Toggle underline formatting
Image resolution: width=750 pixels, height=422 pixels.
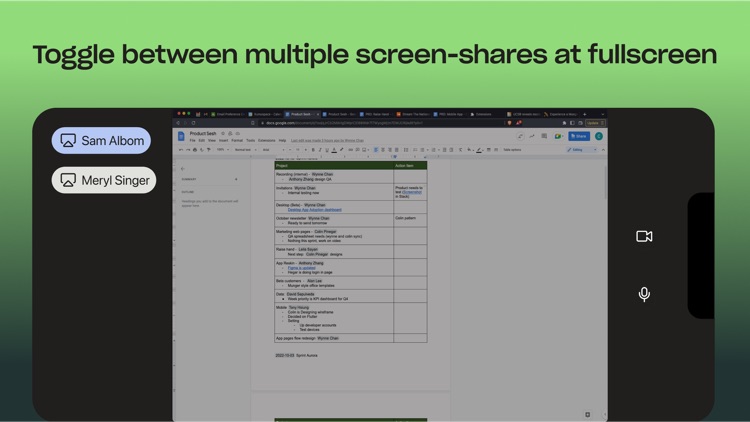pos(327,150)
